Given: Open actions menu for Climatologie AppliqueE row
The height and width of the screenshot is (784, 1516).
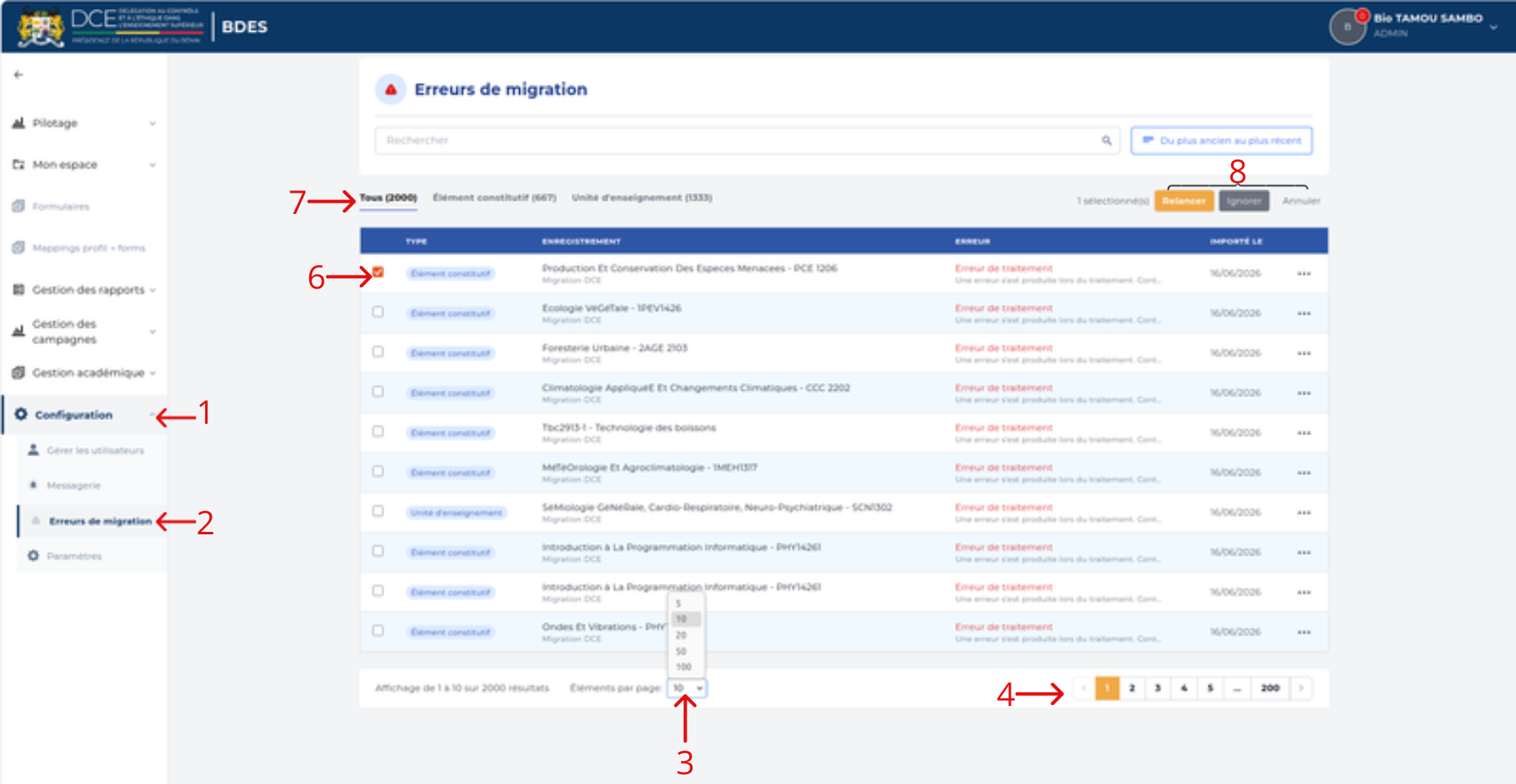Looking at the screenshot, I should coord(1304,394).
